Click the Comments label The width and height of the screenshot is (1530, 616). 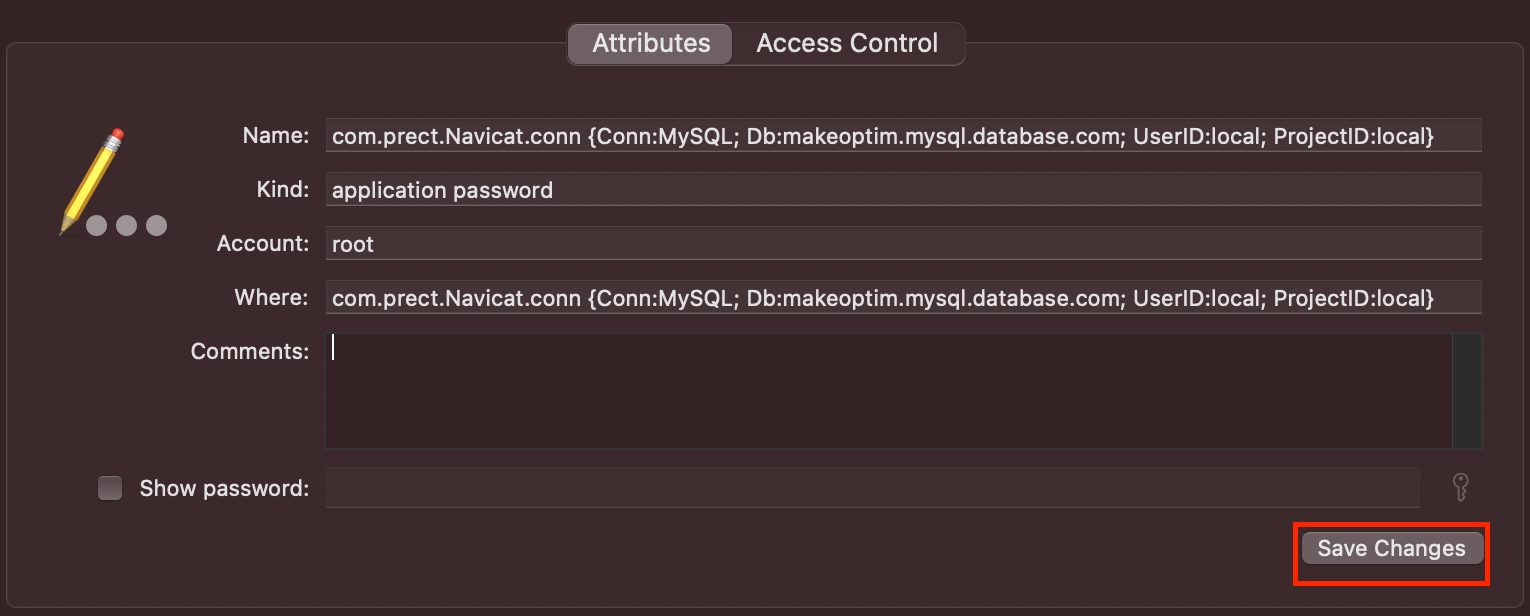click(x=250, y=351)
